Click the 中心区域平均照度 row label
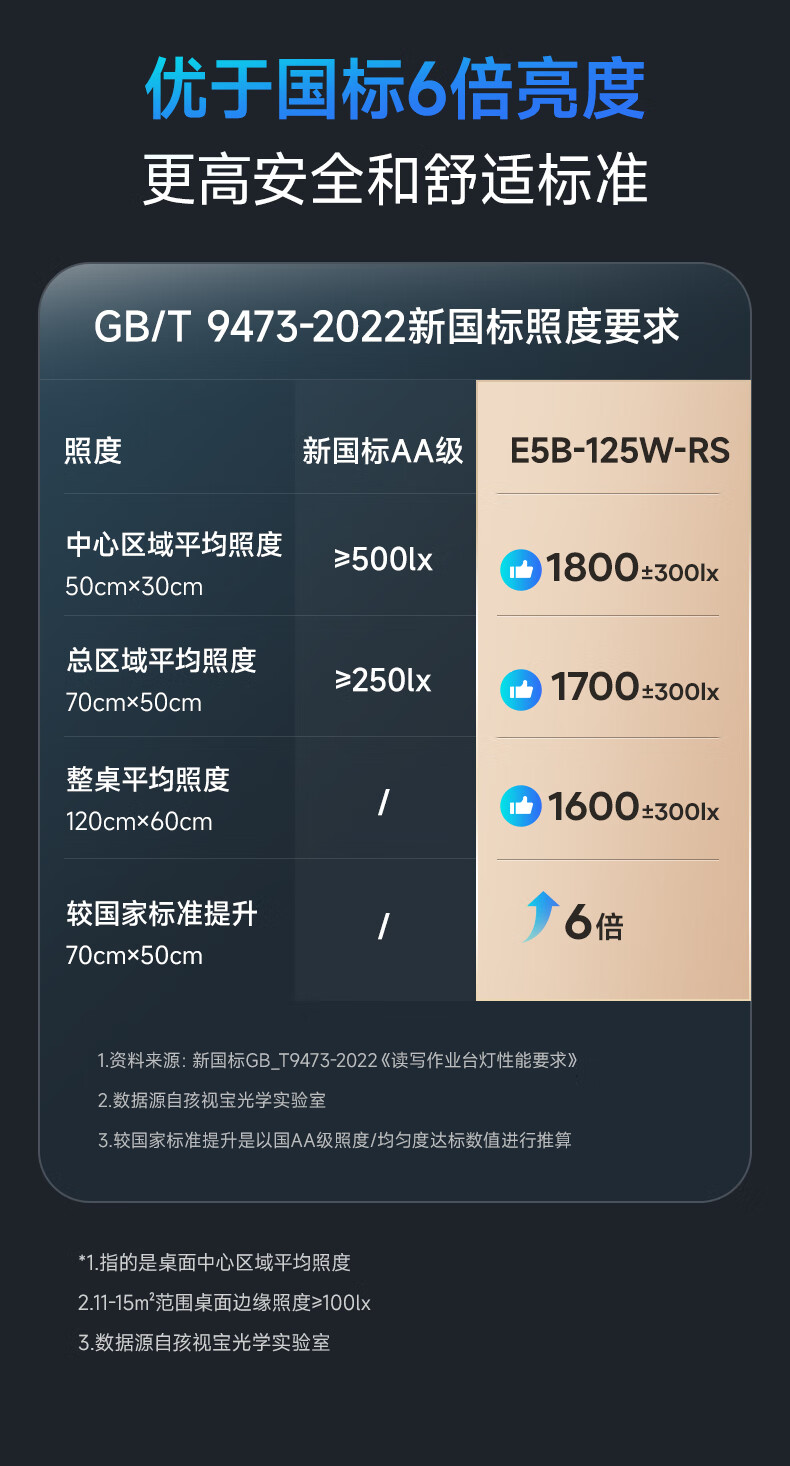 (x=174, y=545)
